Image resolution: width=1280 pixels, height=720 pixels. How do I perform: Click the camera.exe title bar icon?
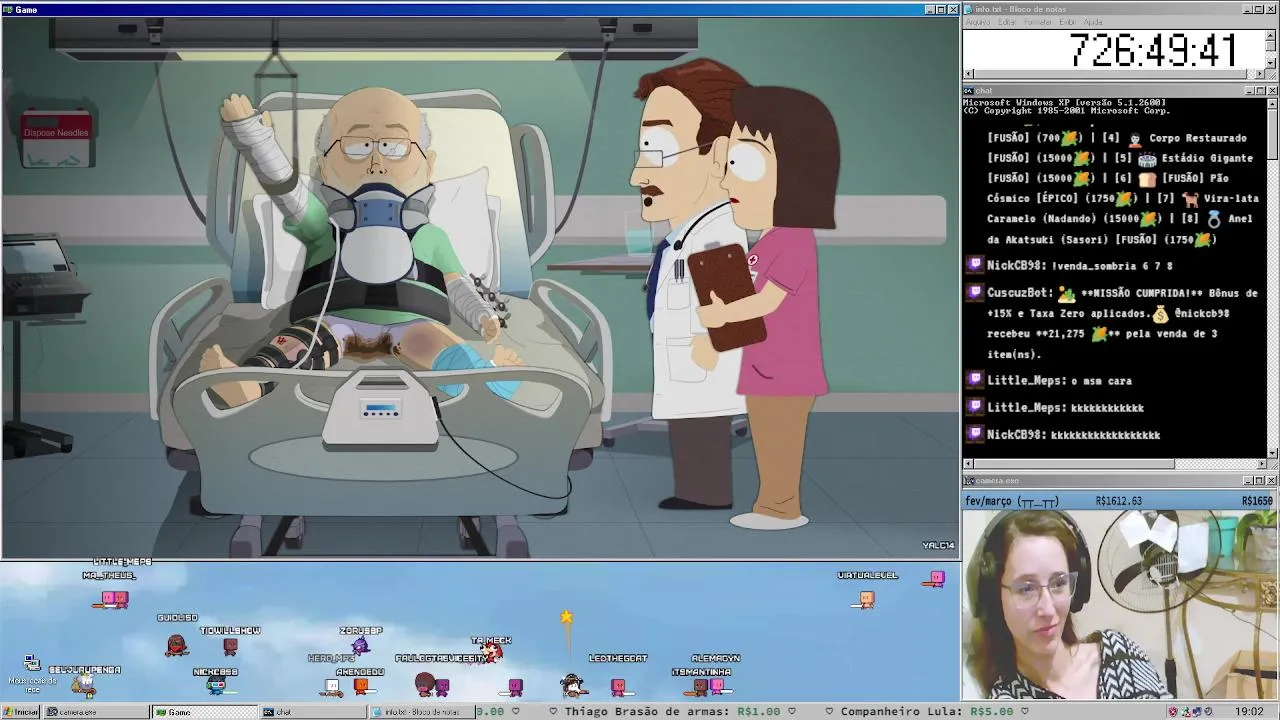coord(969,481)
